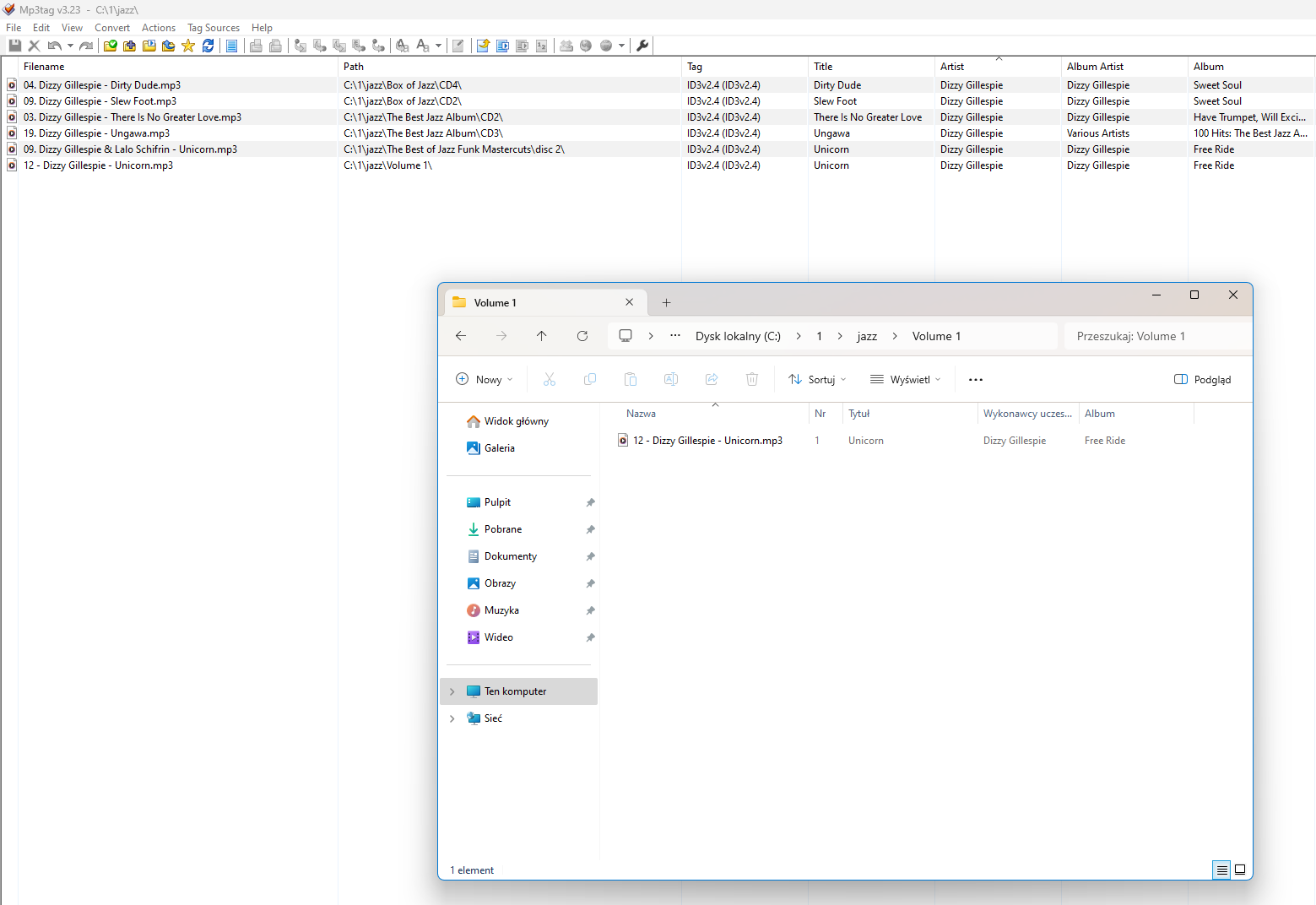Expand 'Sieć' tree node

coord(452,718)
